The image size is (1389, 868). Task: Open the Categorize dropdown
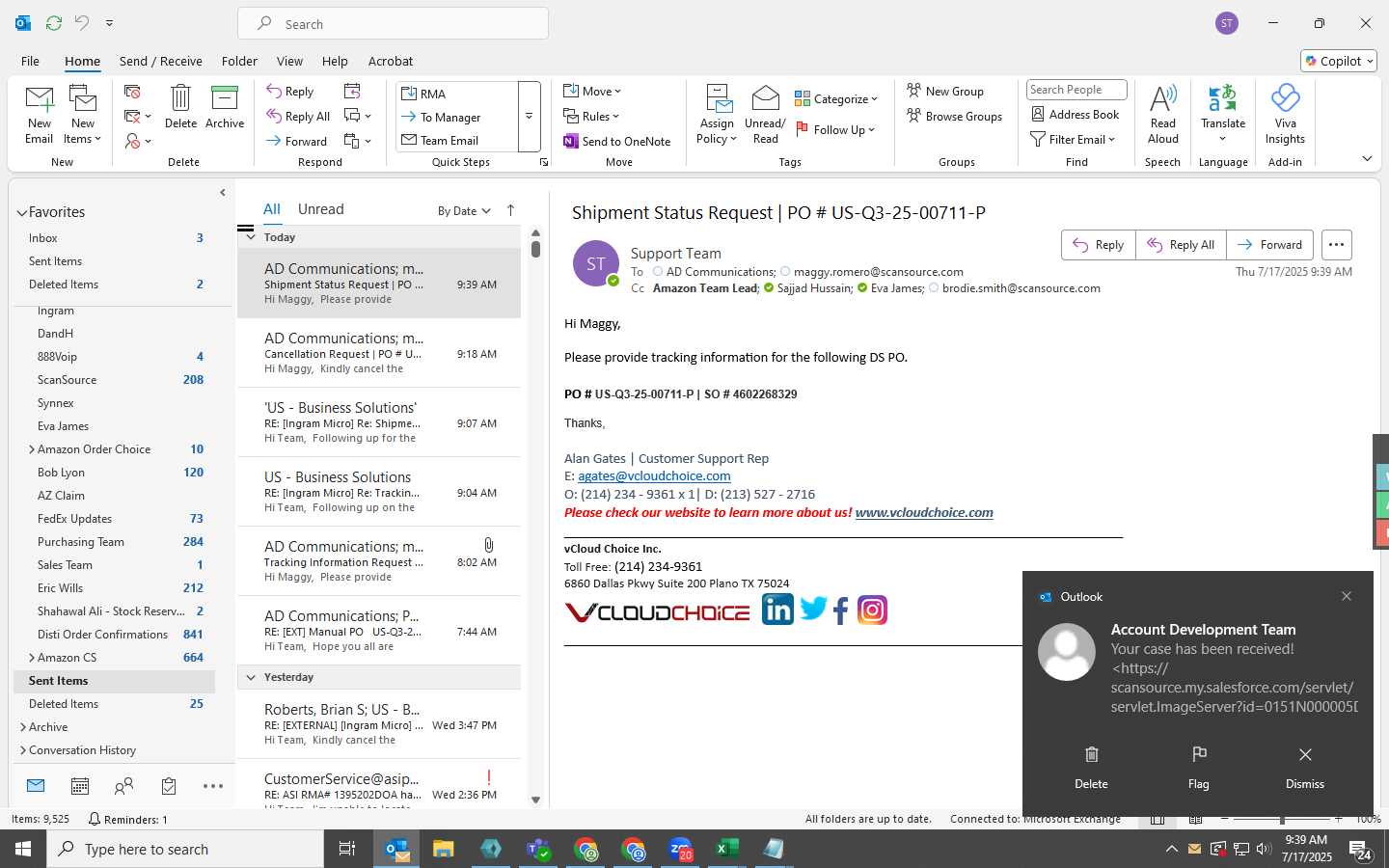(x=836, y=98)
